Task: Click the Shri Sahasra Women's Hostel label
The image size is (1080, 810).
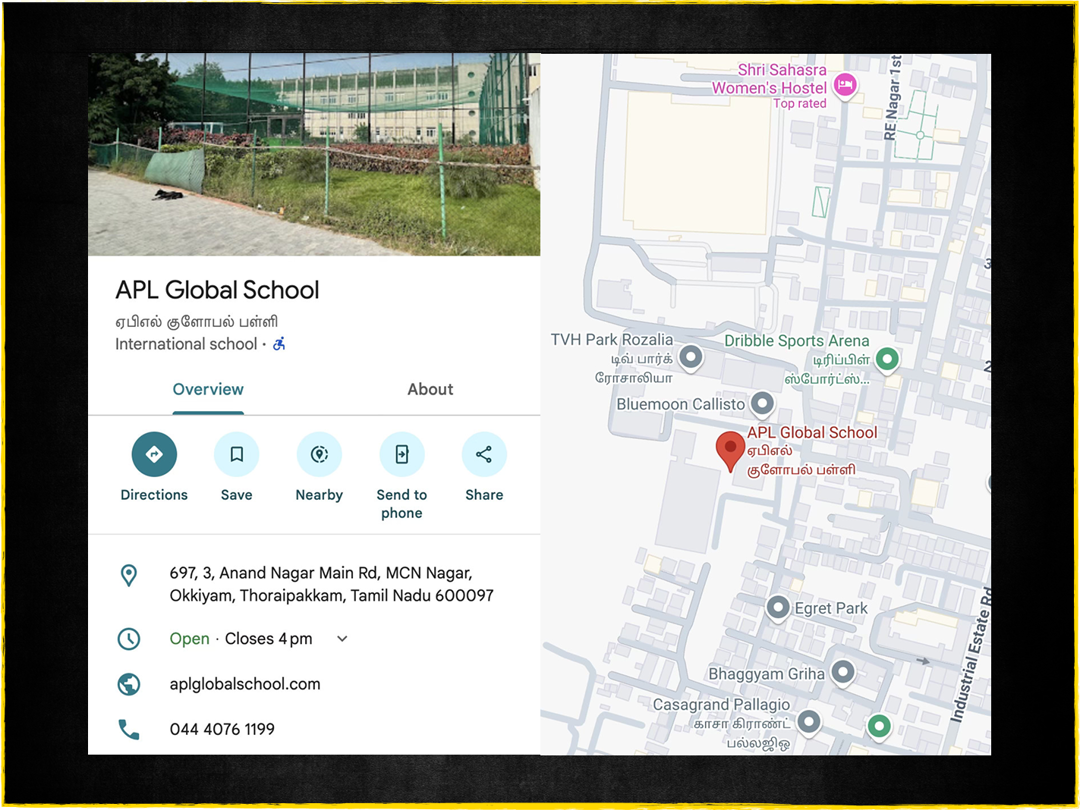Action: pos(769,79)
